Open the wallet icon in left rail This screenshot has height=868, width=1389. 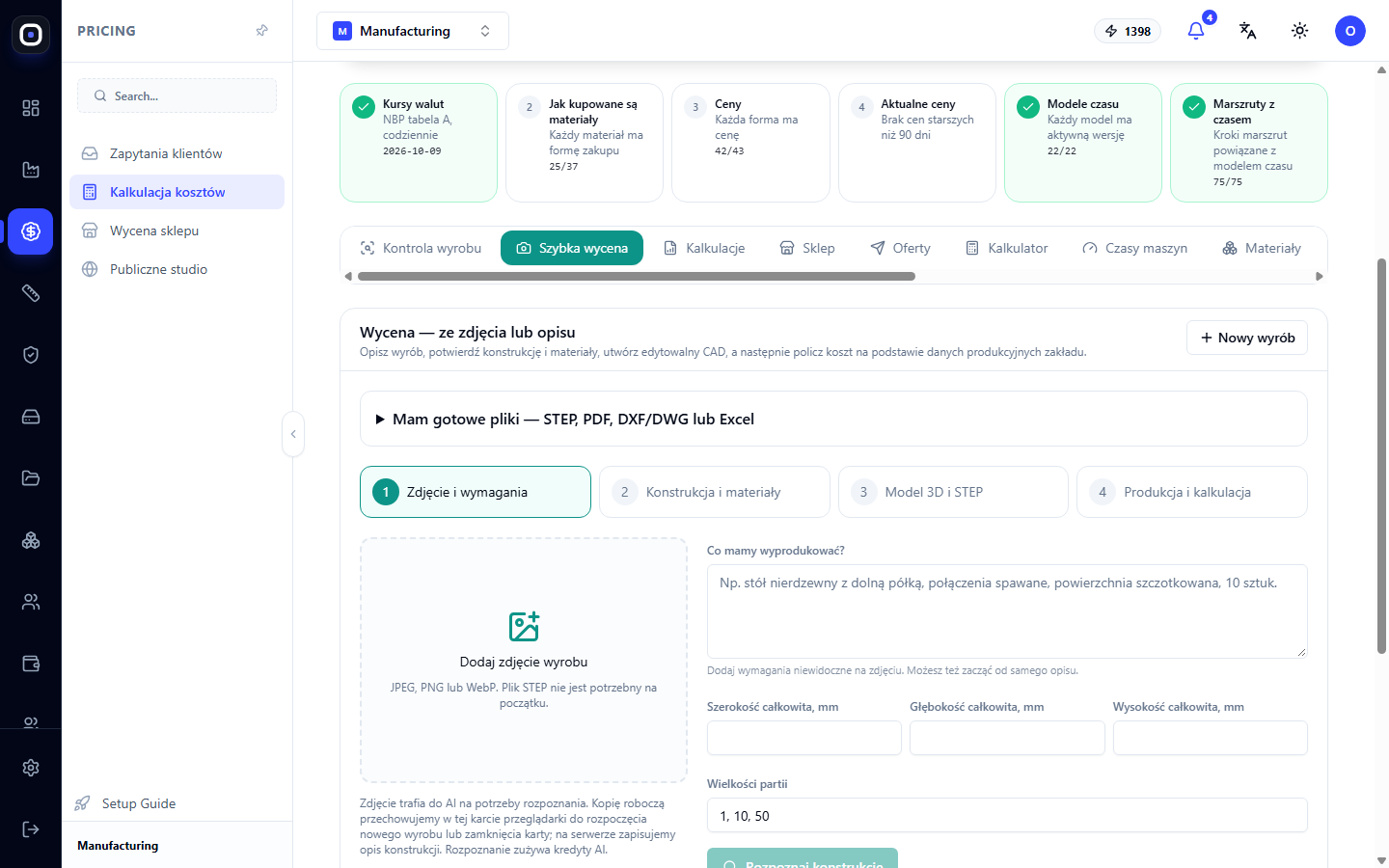point(31,664)
